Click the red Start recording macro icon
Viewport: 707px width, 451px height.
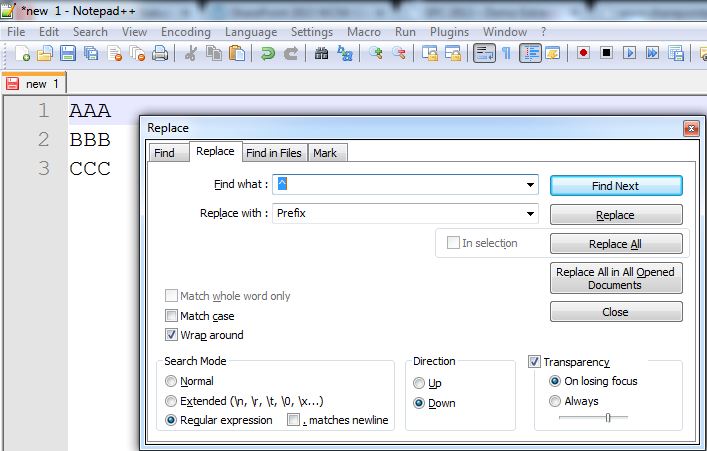click(x=583, y=53)
